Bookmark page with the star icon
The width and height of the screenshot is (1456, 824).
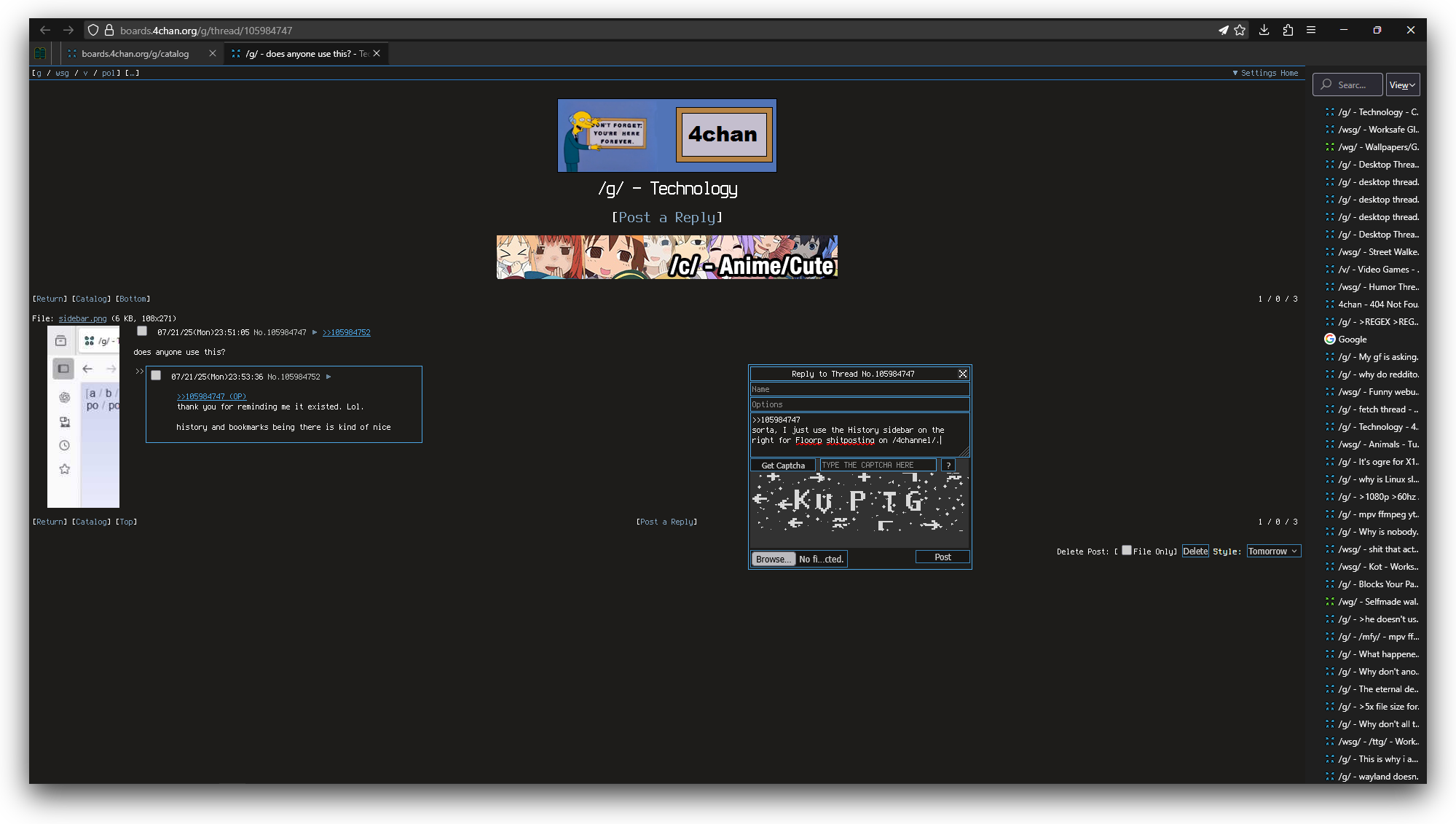[x=1240, y=30]
